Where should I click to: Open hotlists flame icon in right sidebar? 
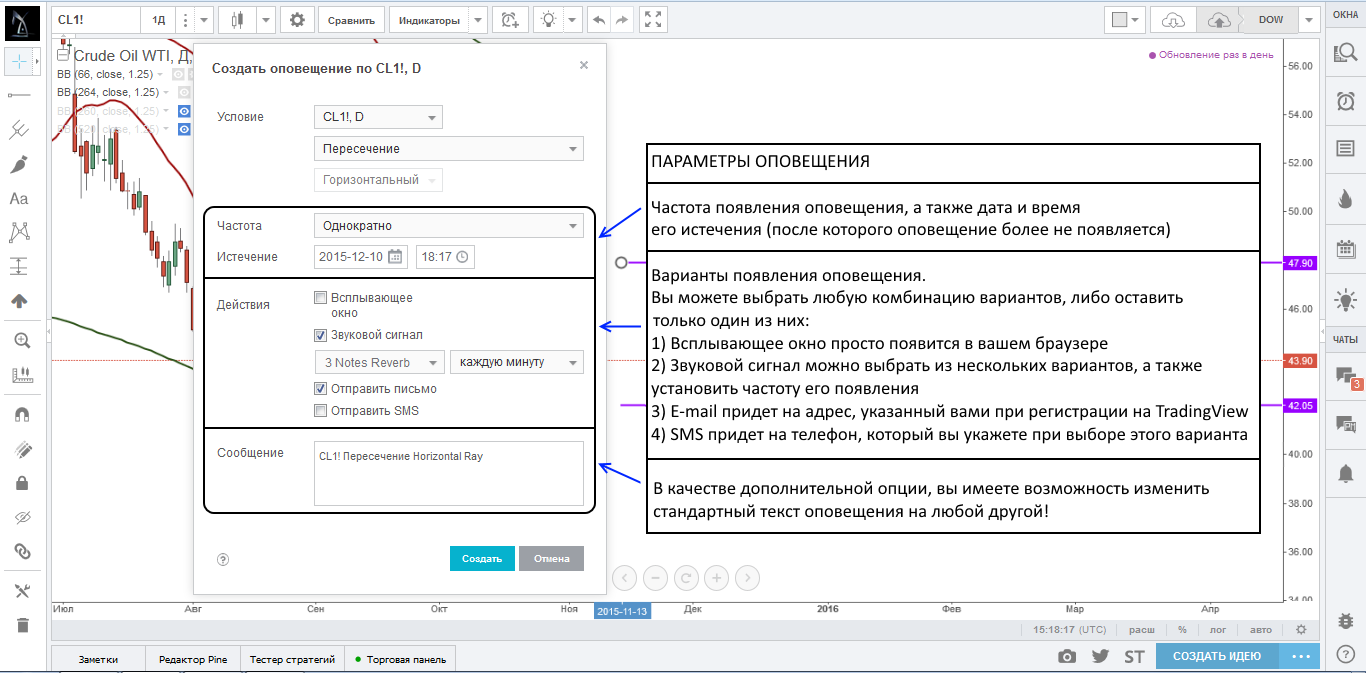[x=1345, y=199]
